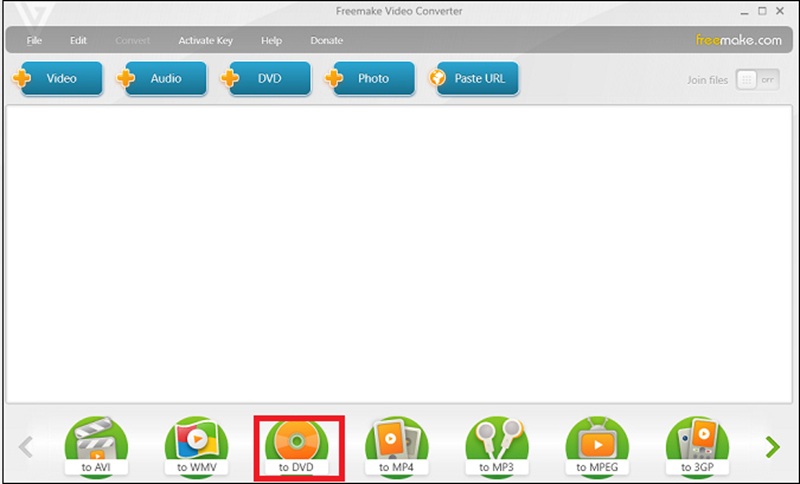Open the Edit menu
Image resolution: width=800 pixels, height=484 pixels.
pos(78,40)
